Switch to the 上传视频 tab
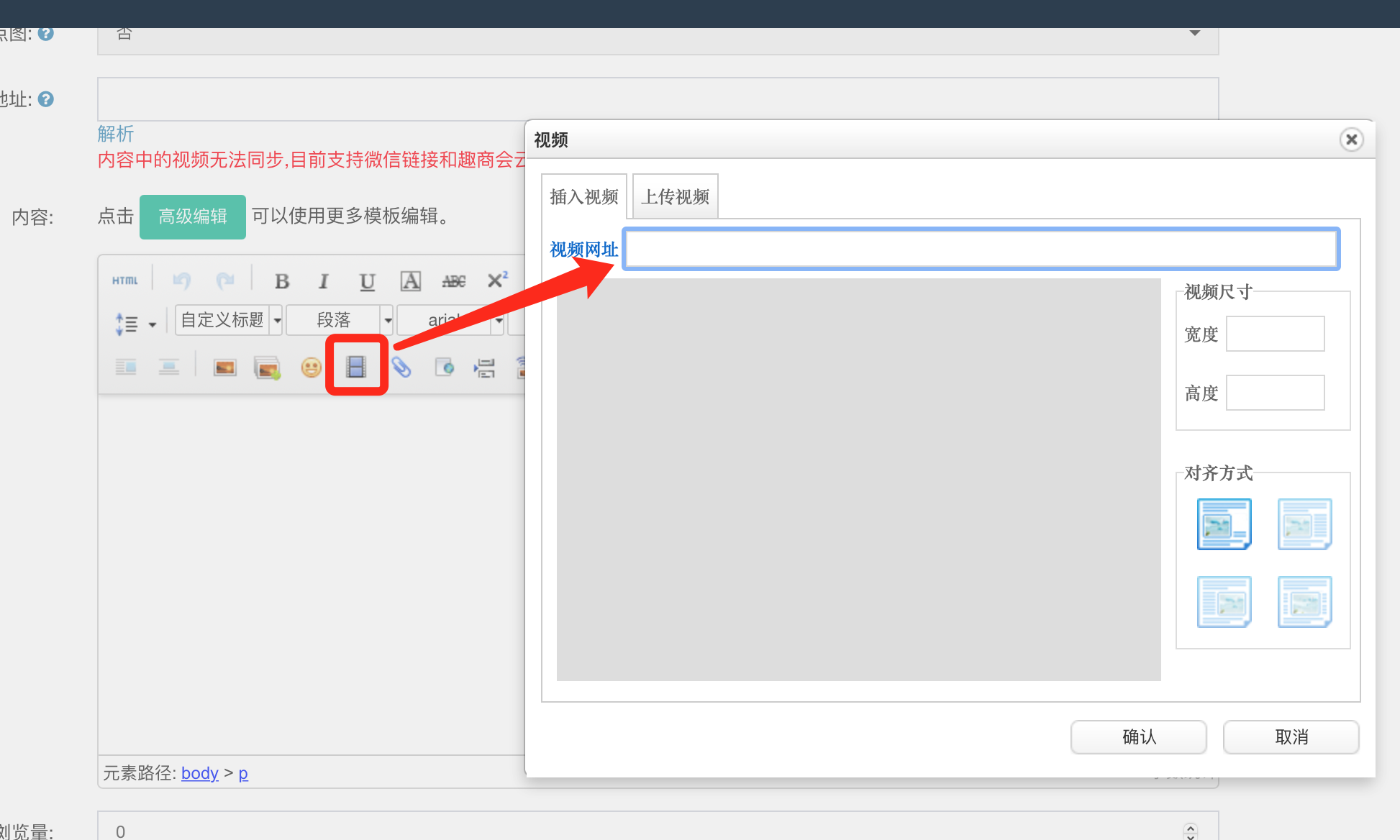The image size is (1400, 840). (675, 196)
